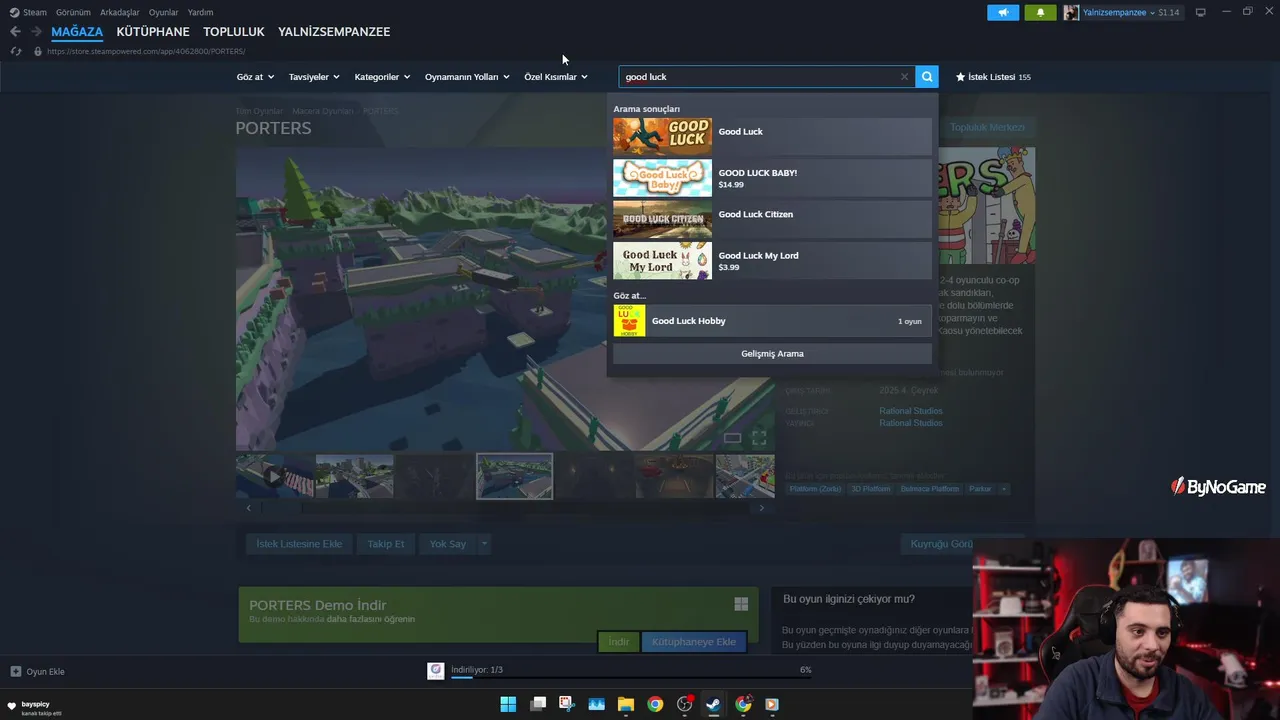Screen dimensions: 1280x720
Task: Click the Kütüphaneye Ekle button
Action: (694, 642)
